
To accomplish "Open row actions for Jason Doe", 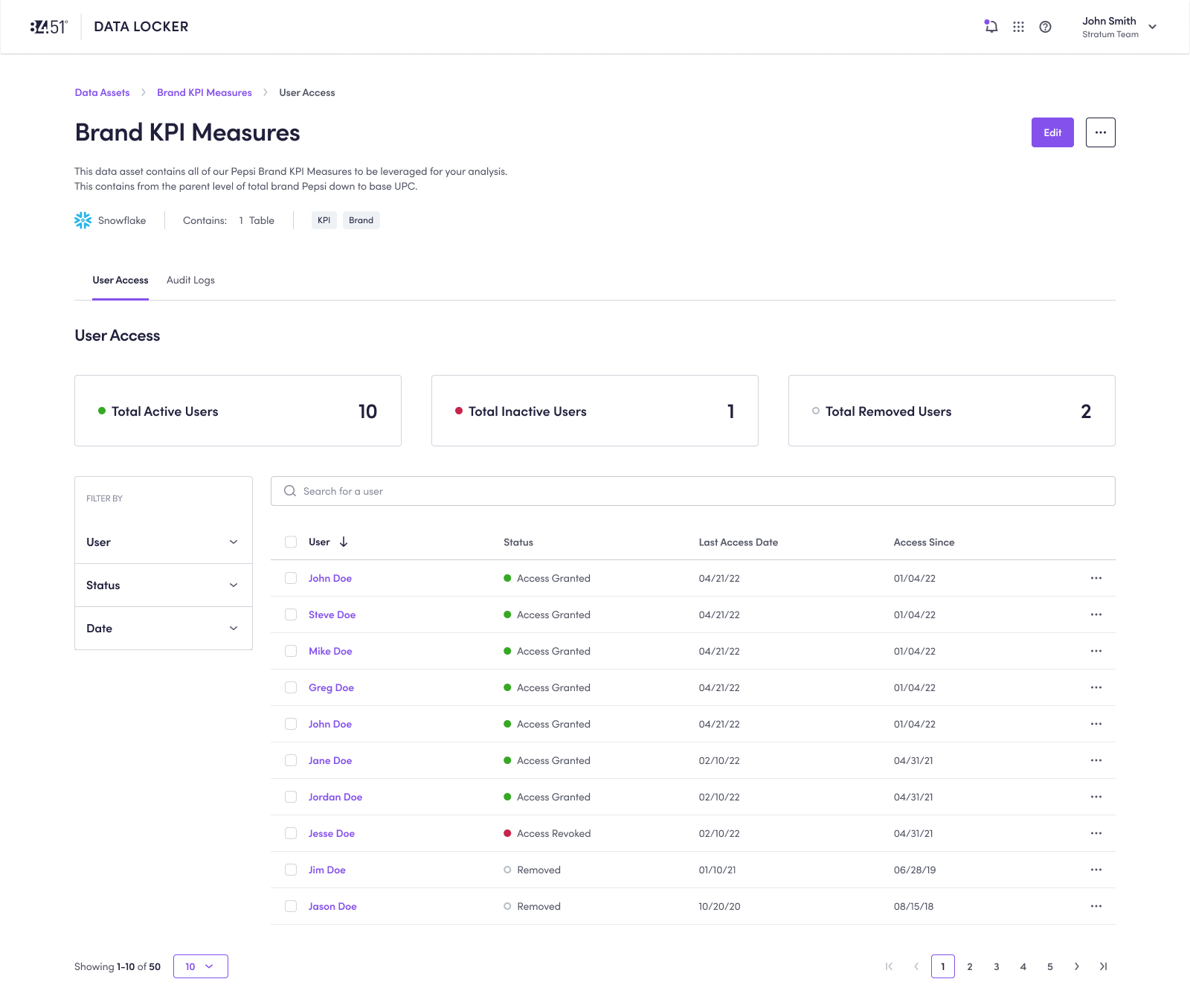I will 1096,906.
